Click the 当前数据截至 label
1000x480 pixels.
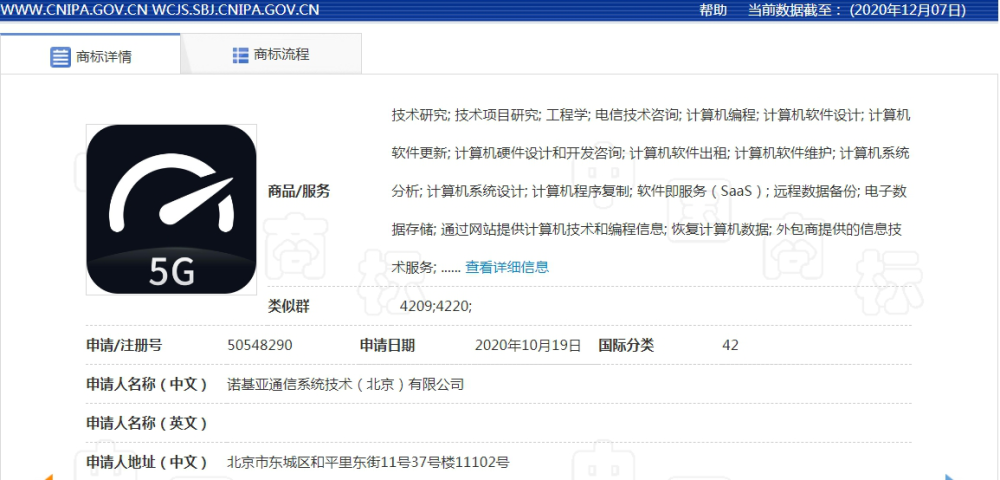click(795, 10)
